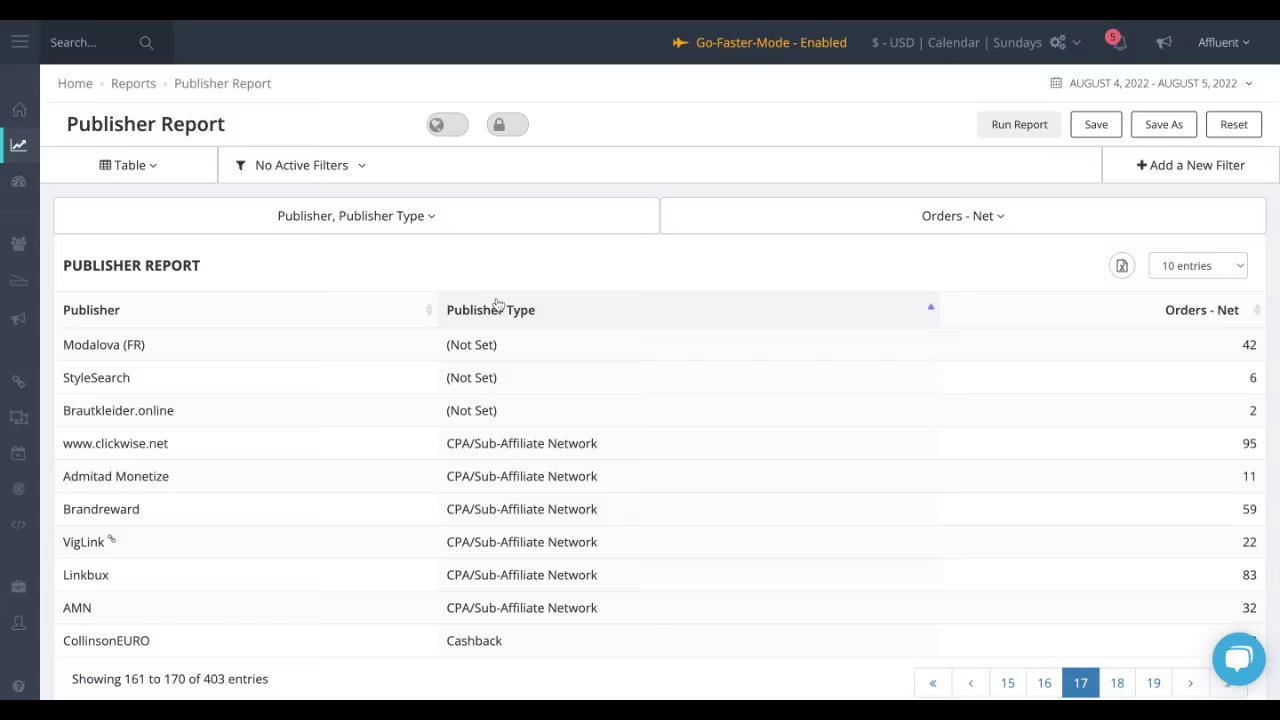The image size is (1280, 720).
Task: Click the megaphone icon in the sidebar
Action: pos(19,319)
